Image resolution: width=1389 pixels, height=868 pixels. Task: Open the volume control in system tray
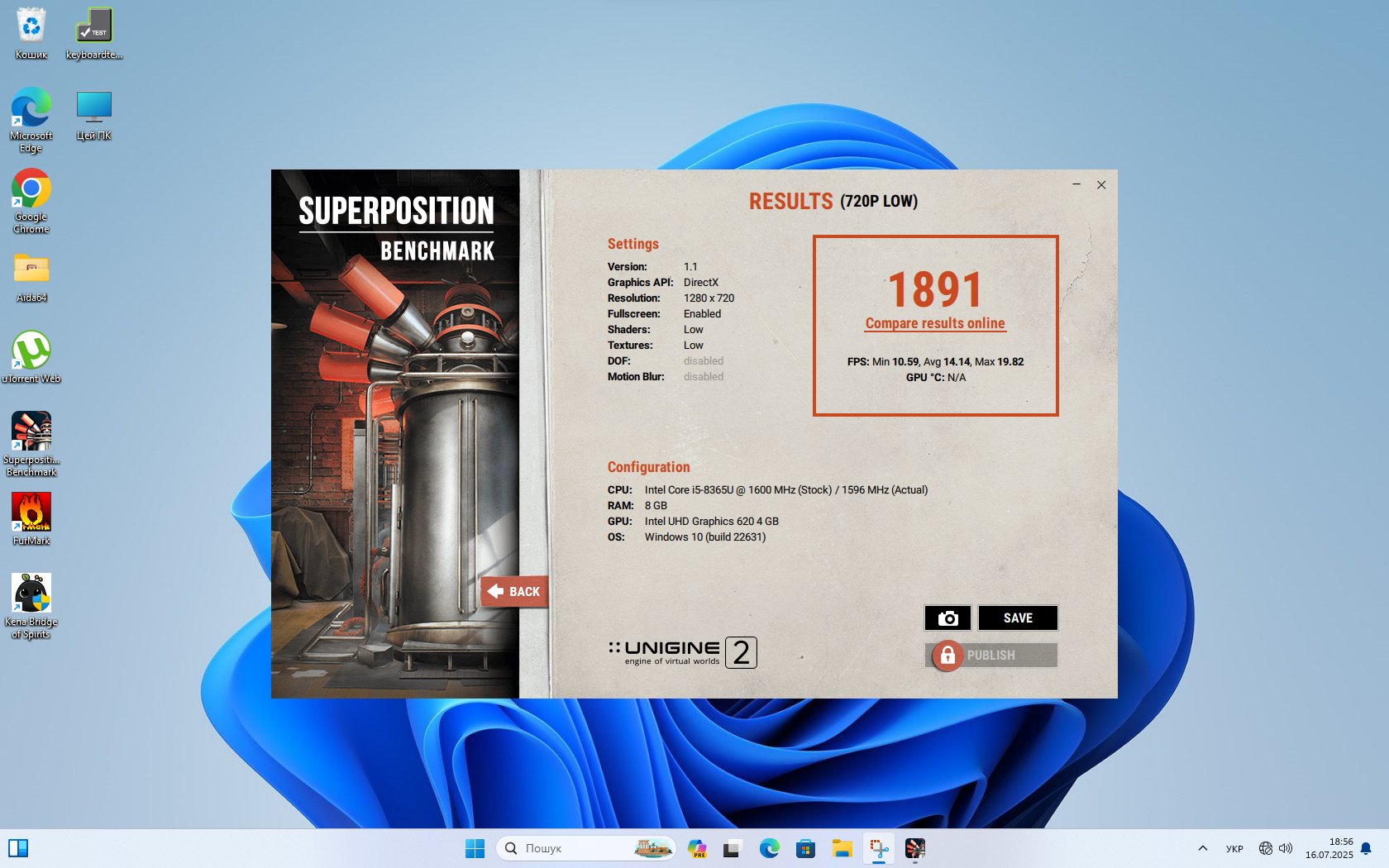[1286, 848]
